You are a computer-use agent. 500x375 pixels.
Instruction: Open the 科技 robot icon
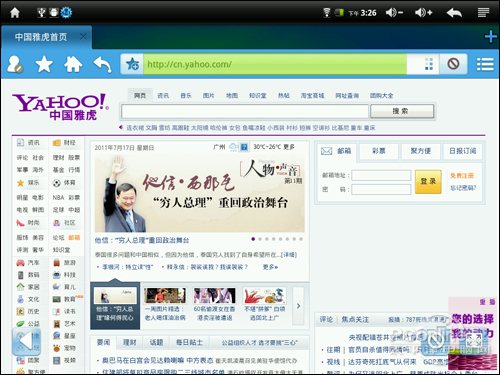click(57, 275)
